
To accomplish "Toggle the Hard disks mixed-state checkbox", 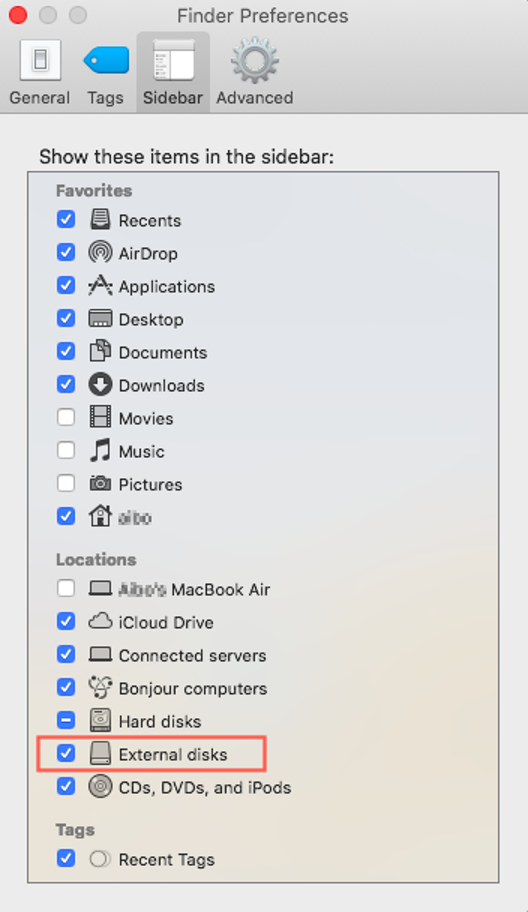I will (66, 721).
